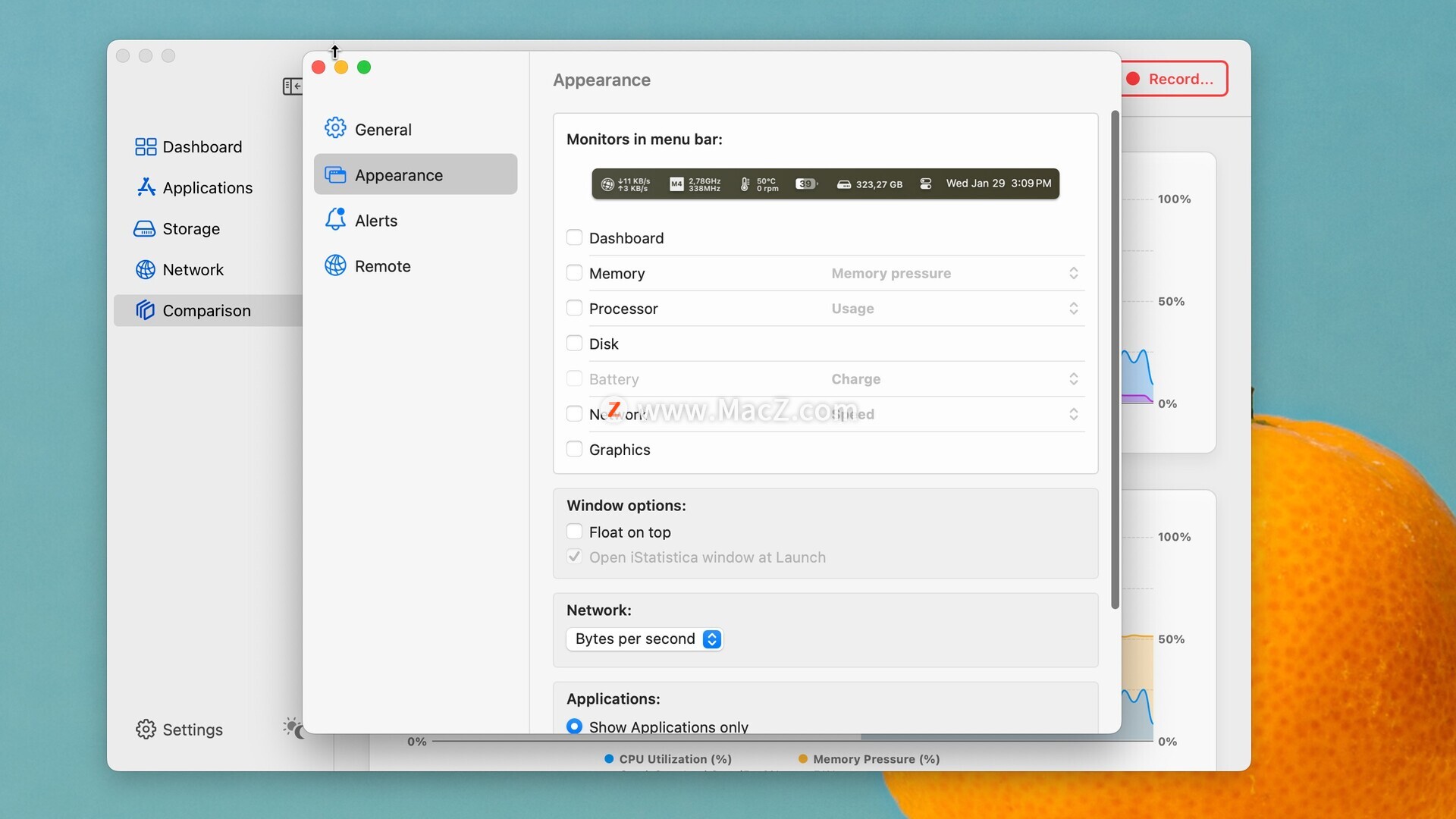Enable the Processor monitor checkbox
This screenshot has width=1456, height=819.
[x=575, y=308]
